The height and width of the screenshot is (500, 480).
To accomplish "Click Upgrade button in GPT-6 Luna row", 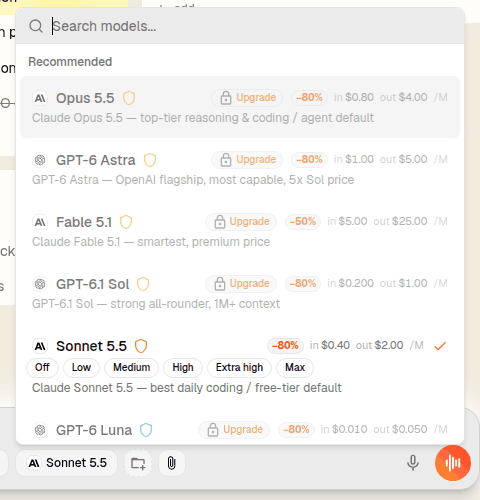I will (x=234, y=430).
